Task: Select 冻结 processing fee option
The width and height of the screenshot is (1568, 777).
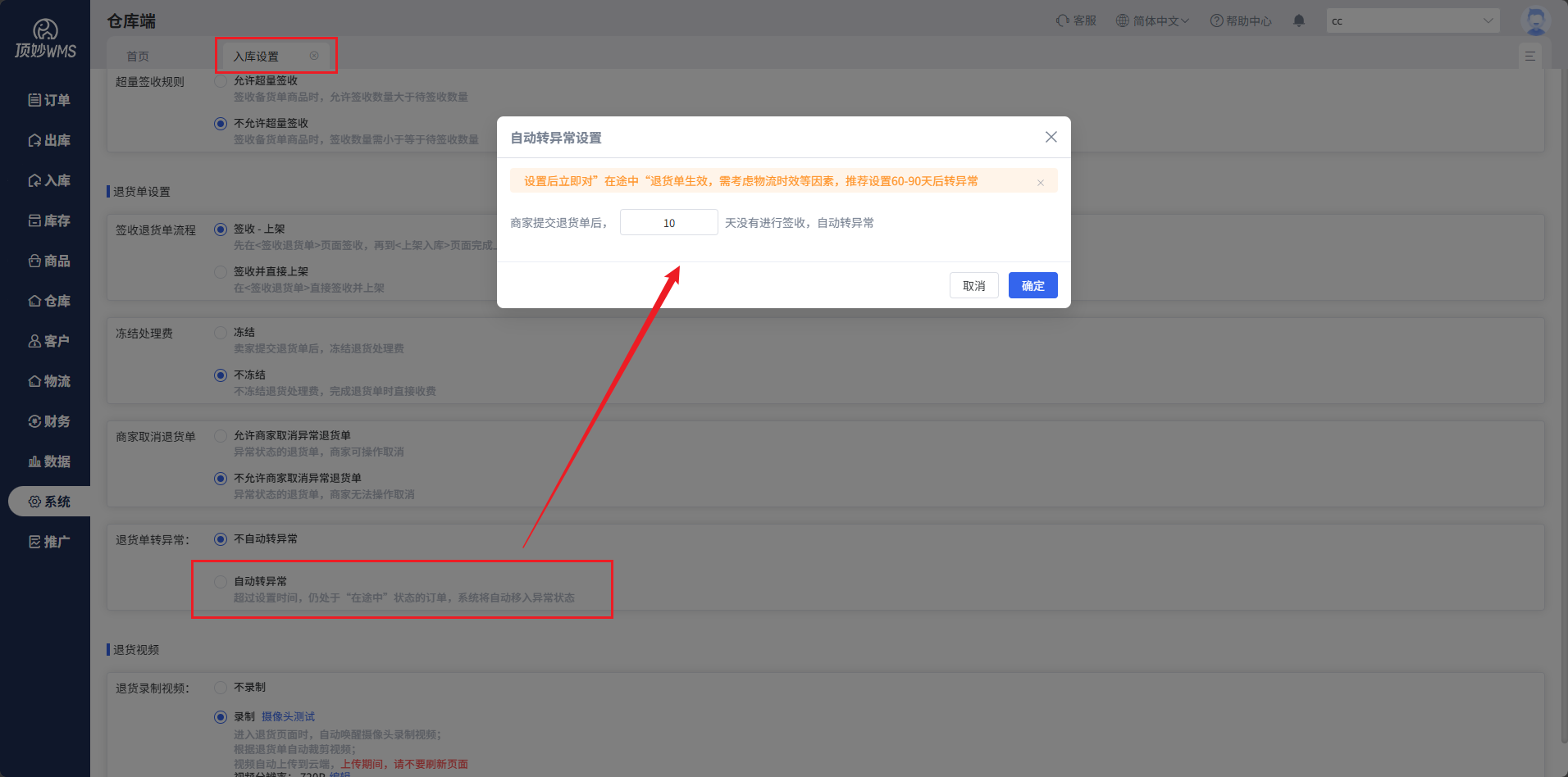Action: coord(221,332)
